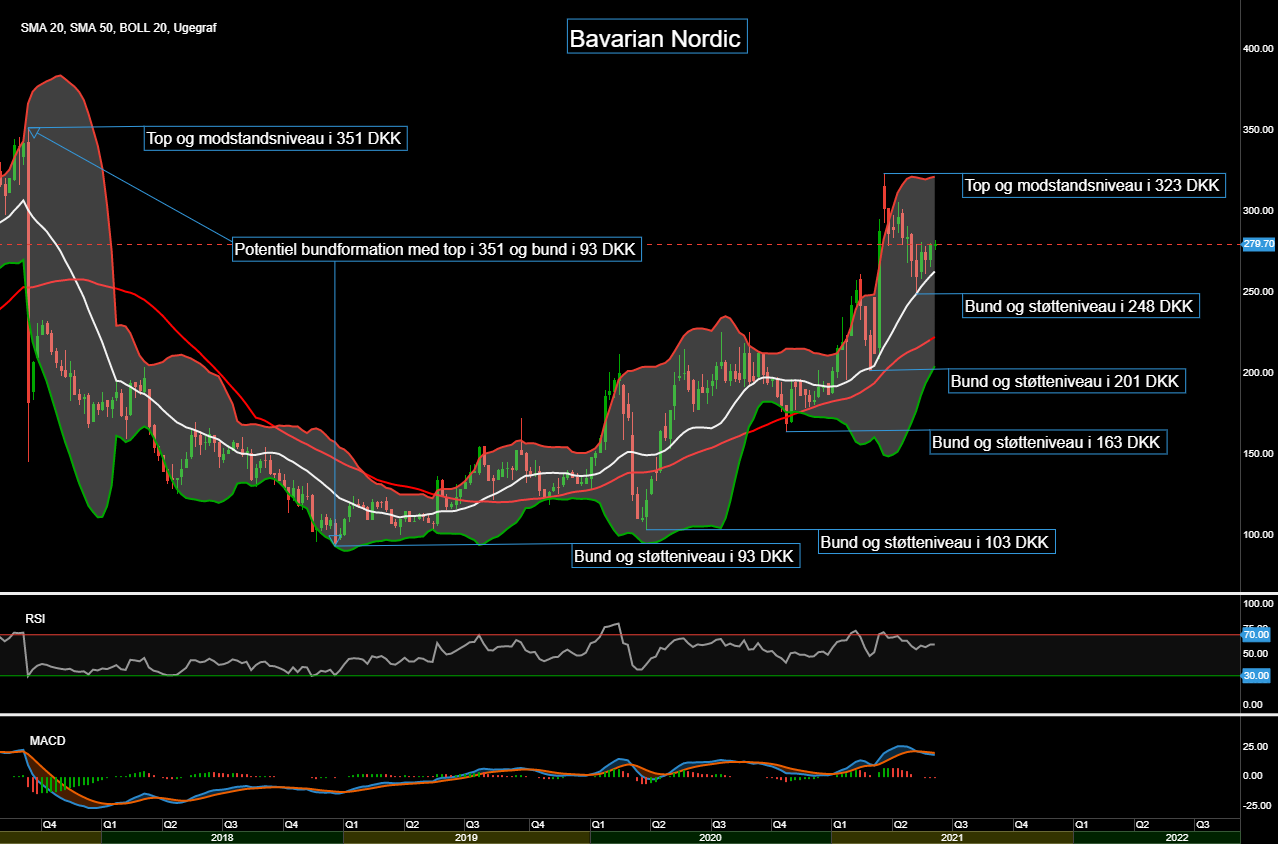Click the 100.00 price axis label on the main chart
The image size is (1278, 844).
point(1257,534)
